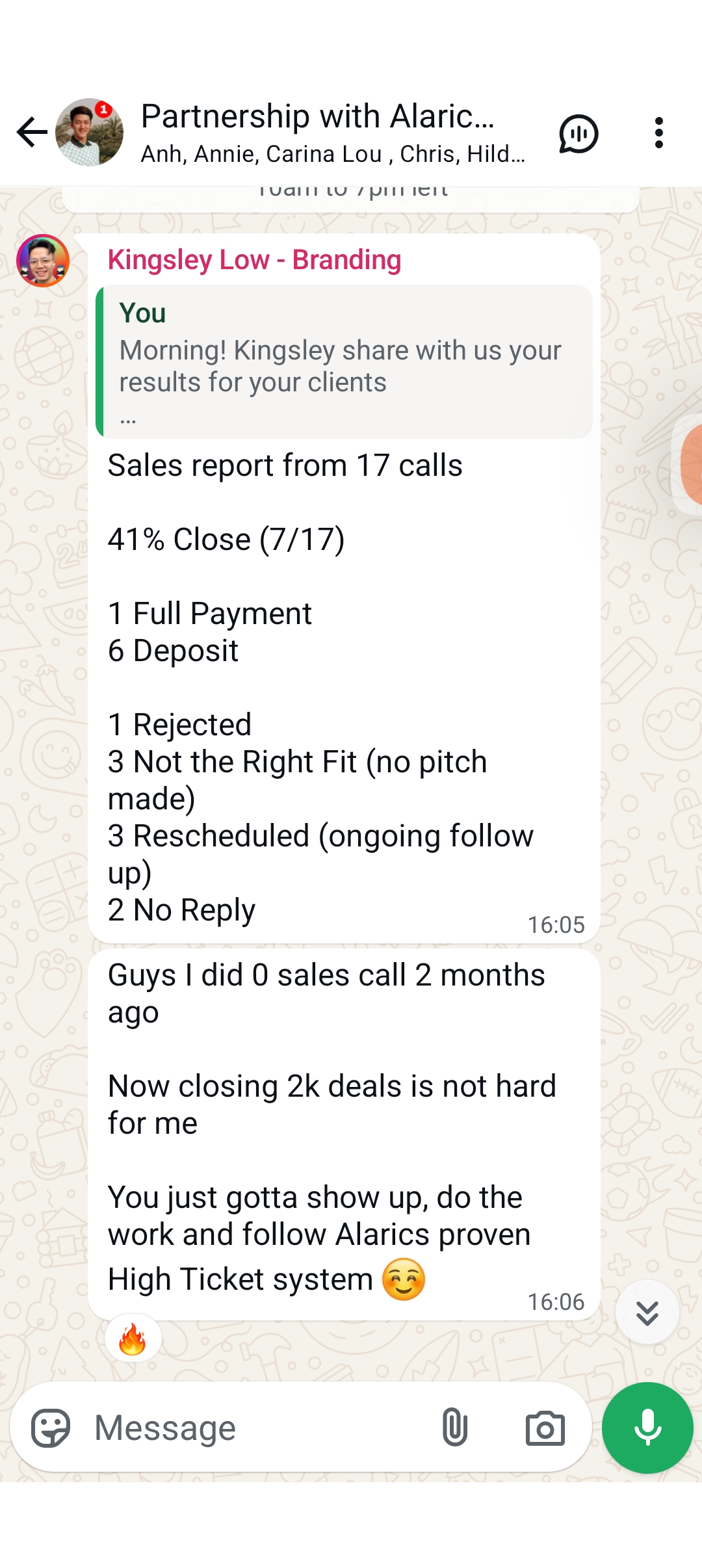This screenshot has width=702, height=1568.
Task: Open group info via Partnership with Alaric title
Action: coord(317,117)
